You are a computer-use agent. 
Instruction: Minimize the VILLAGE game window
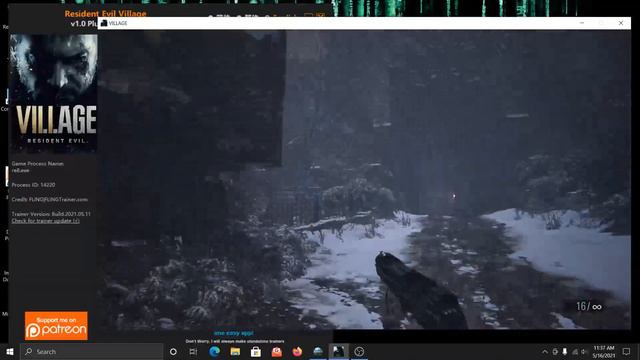[582, 23]
